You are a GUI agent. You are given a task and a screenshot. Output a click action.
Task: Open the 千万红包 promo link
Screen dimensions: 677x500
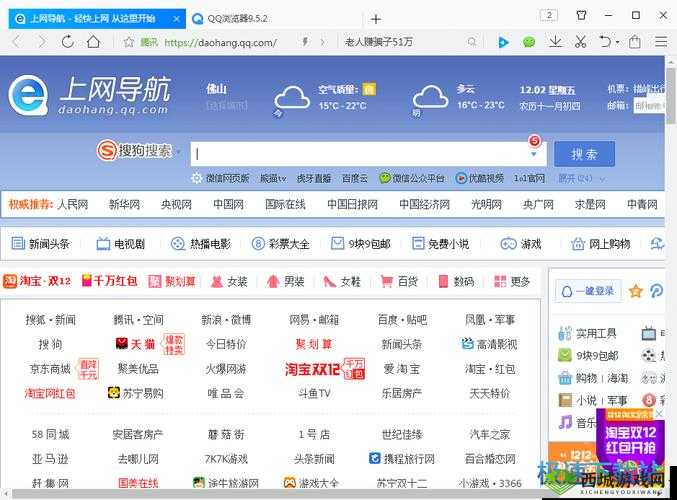(x=110, y=282)
